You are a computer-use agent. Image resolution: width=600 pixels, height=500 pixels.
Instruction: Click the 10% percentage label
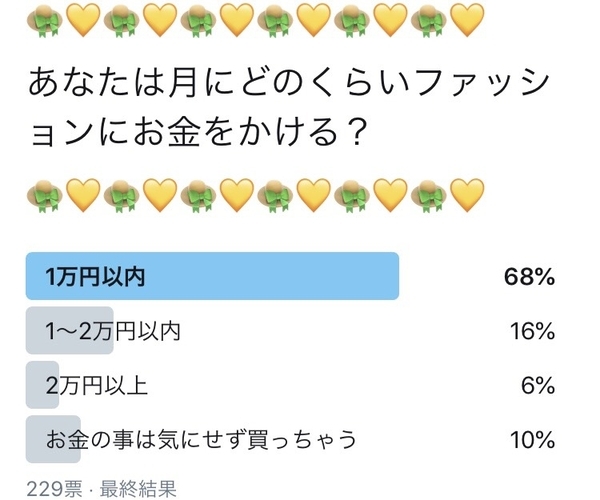[531, 439]
